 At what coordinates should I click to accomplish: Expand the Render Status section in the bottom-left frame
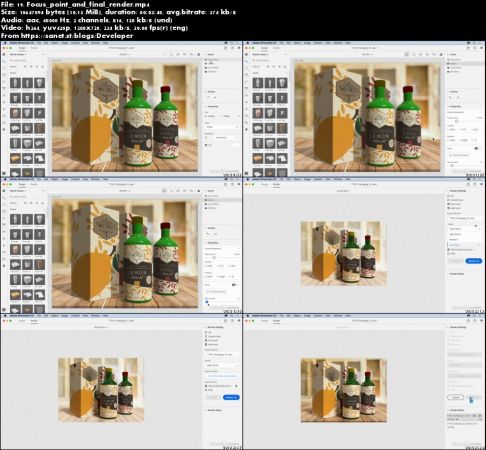(214, 410)
